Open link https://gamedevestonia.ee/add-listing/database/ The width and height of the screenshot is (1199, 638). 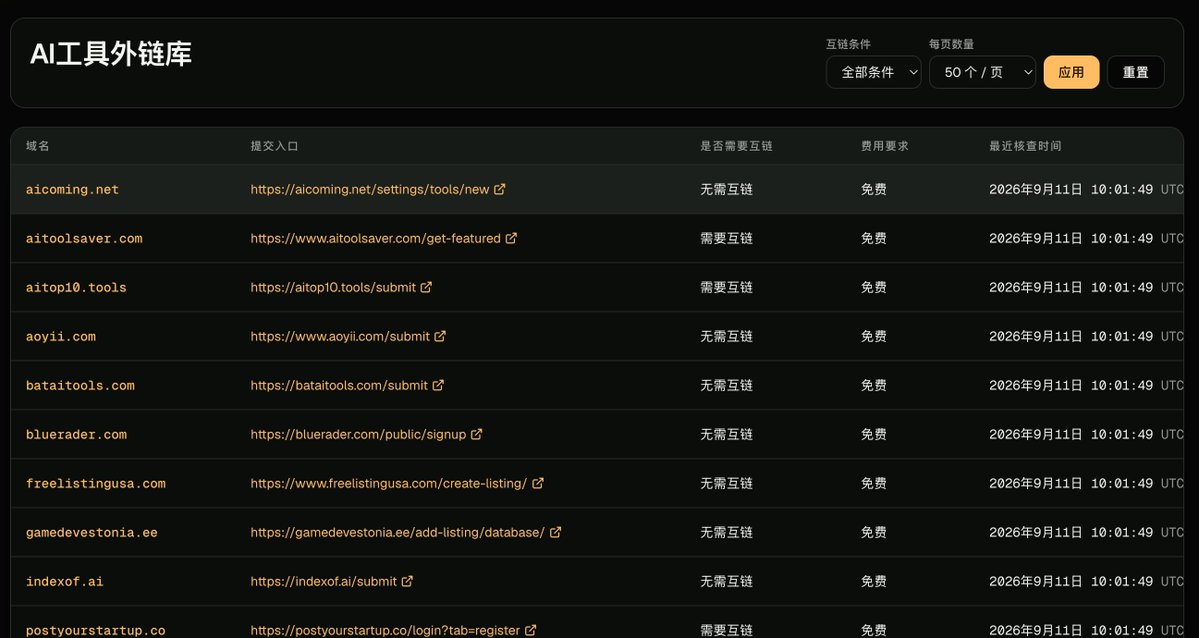click(398, 532)
